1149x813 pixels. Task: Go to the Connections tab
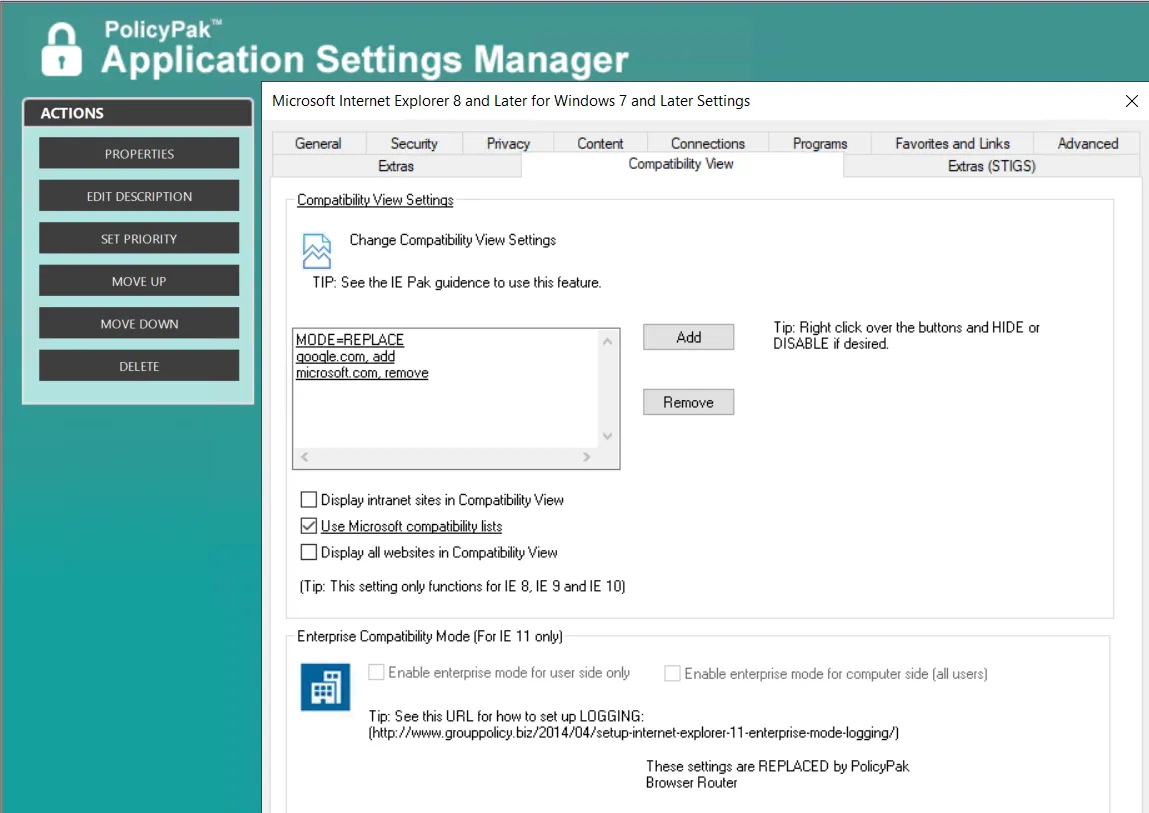click(708, 144)
